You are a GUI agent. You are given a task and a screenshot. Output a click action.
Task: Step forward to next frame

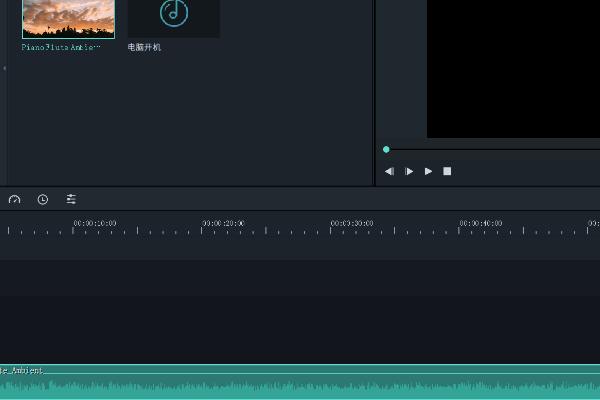(x=409, y=171)
